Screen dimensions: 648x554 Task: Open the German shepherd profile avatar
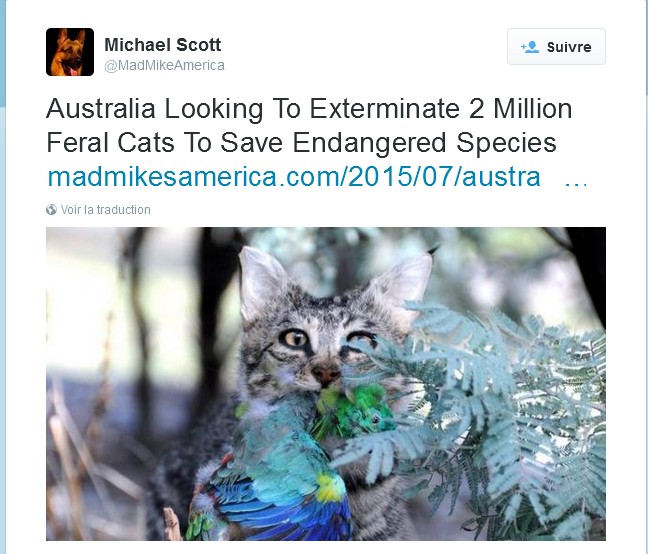[70, 52]
